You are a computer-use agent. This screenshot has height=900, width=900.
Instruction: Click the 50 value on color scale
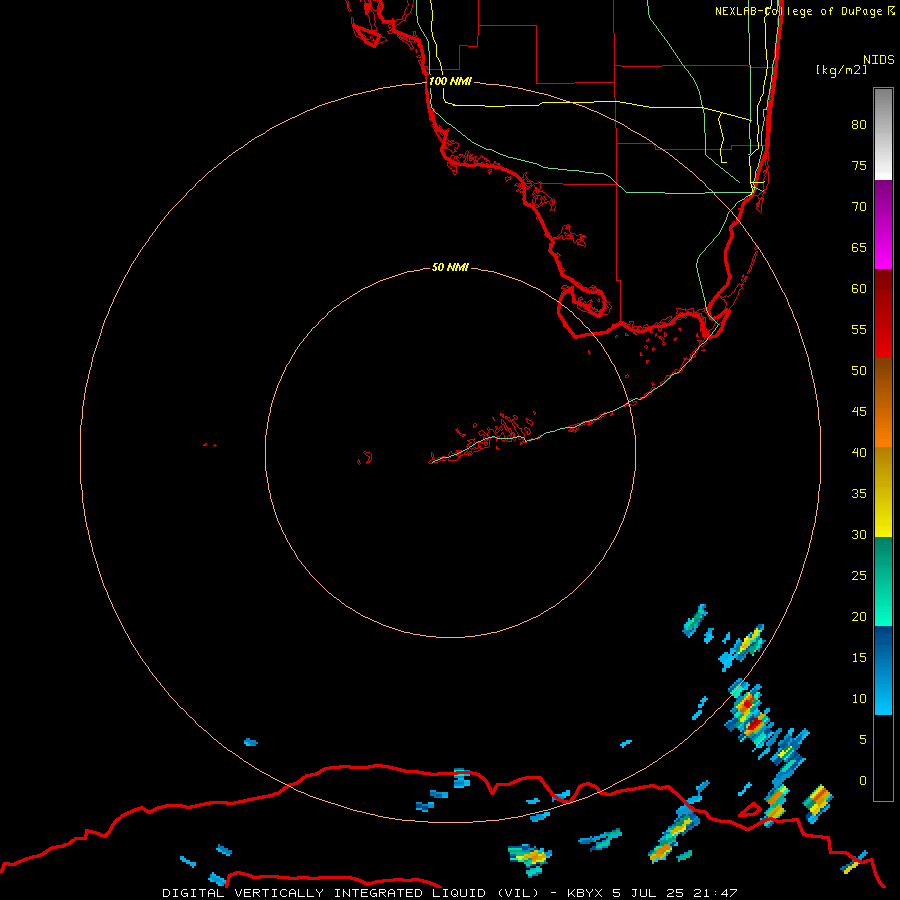(x=859, y=370)
